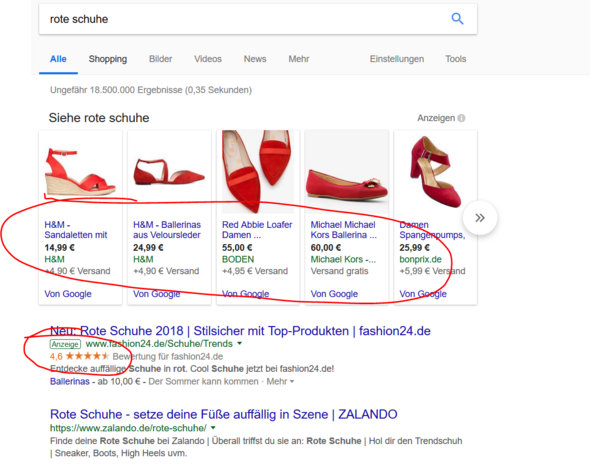The image size is (590, 471).
Task: Open the Red Abbie Loafer image
Action: [x=258, y=172]
